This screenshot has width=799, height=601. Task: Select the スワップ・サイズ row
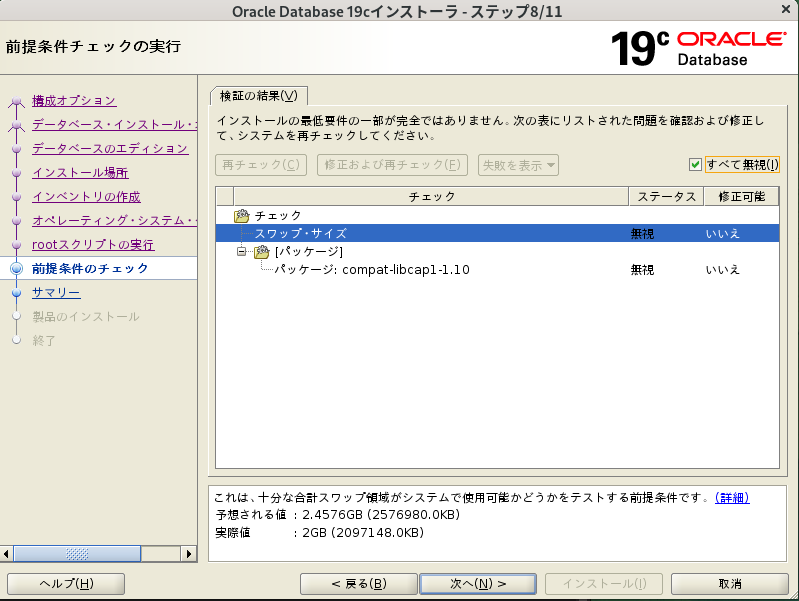[x=497, y=233]
